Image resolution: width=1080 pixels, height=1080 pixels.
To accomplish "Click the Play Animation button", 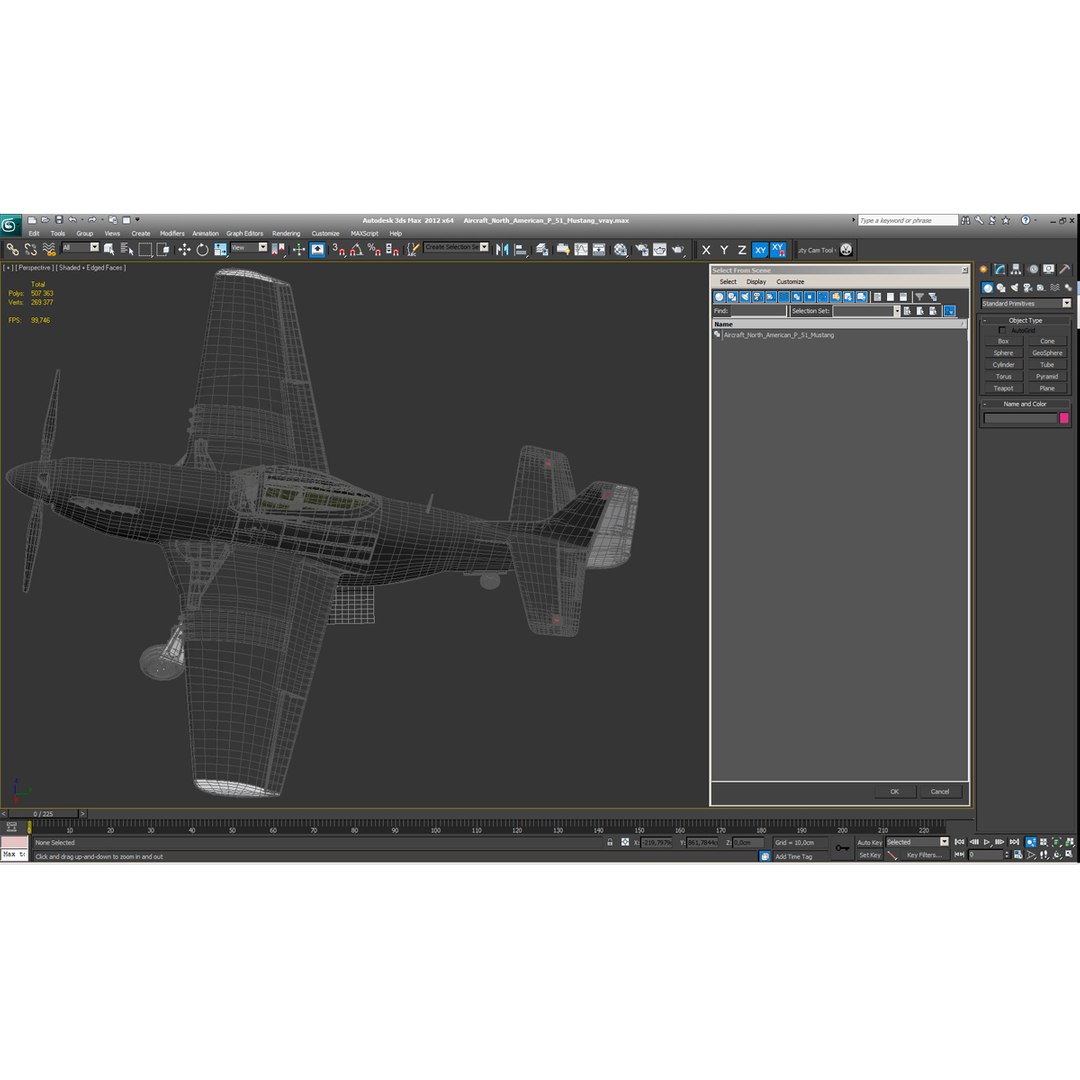I will pyautogui.click(x=987, y=842).
